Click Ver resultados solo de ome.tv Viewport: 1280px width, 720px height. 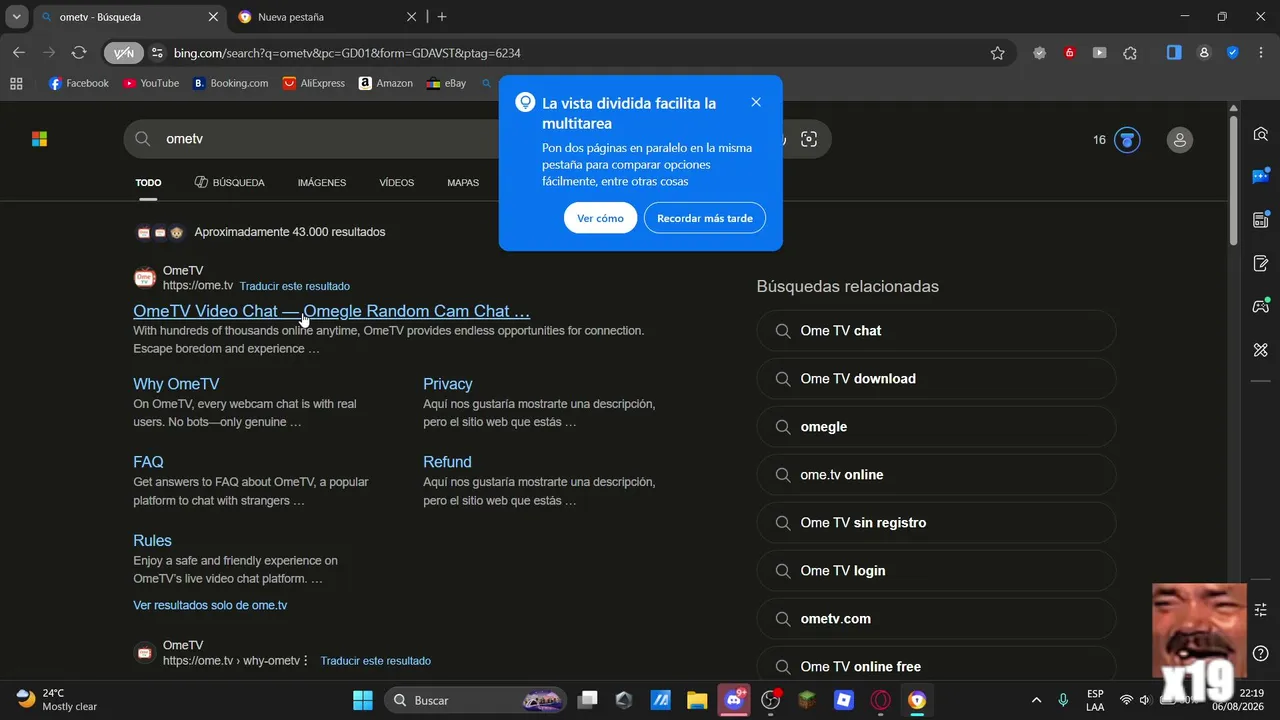[x=210, y=605]
